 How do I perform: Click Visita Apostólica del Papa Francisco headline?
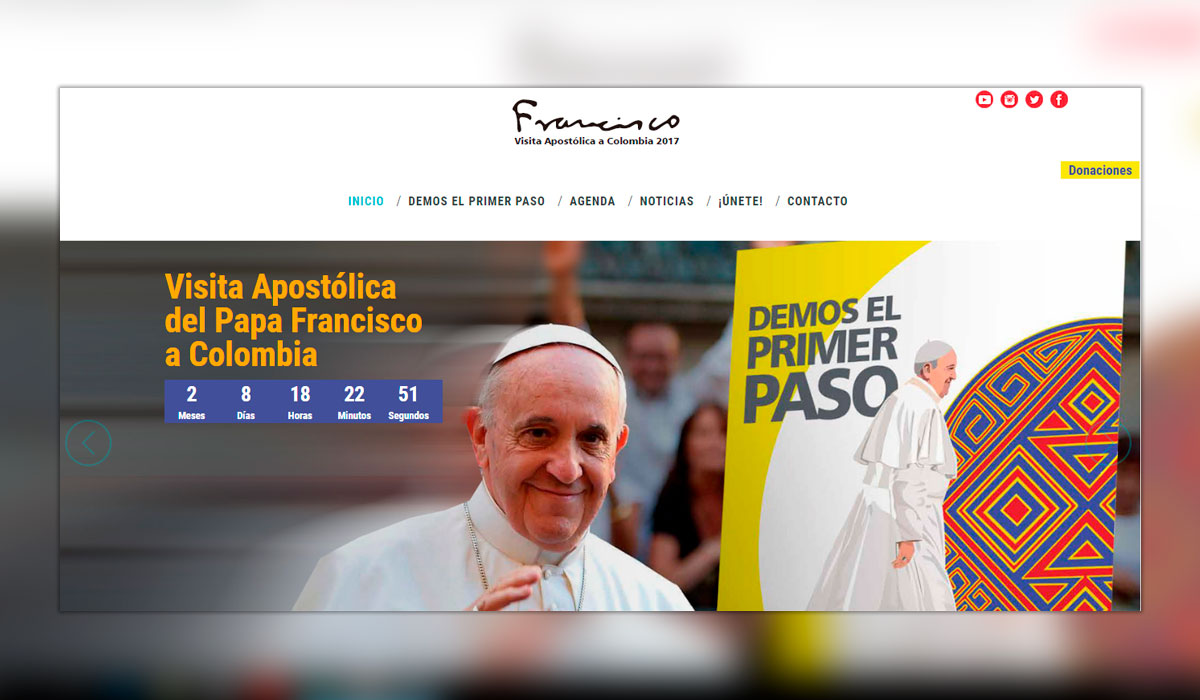pos(293,320)
